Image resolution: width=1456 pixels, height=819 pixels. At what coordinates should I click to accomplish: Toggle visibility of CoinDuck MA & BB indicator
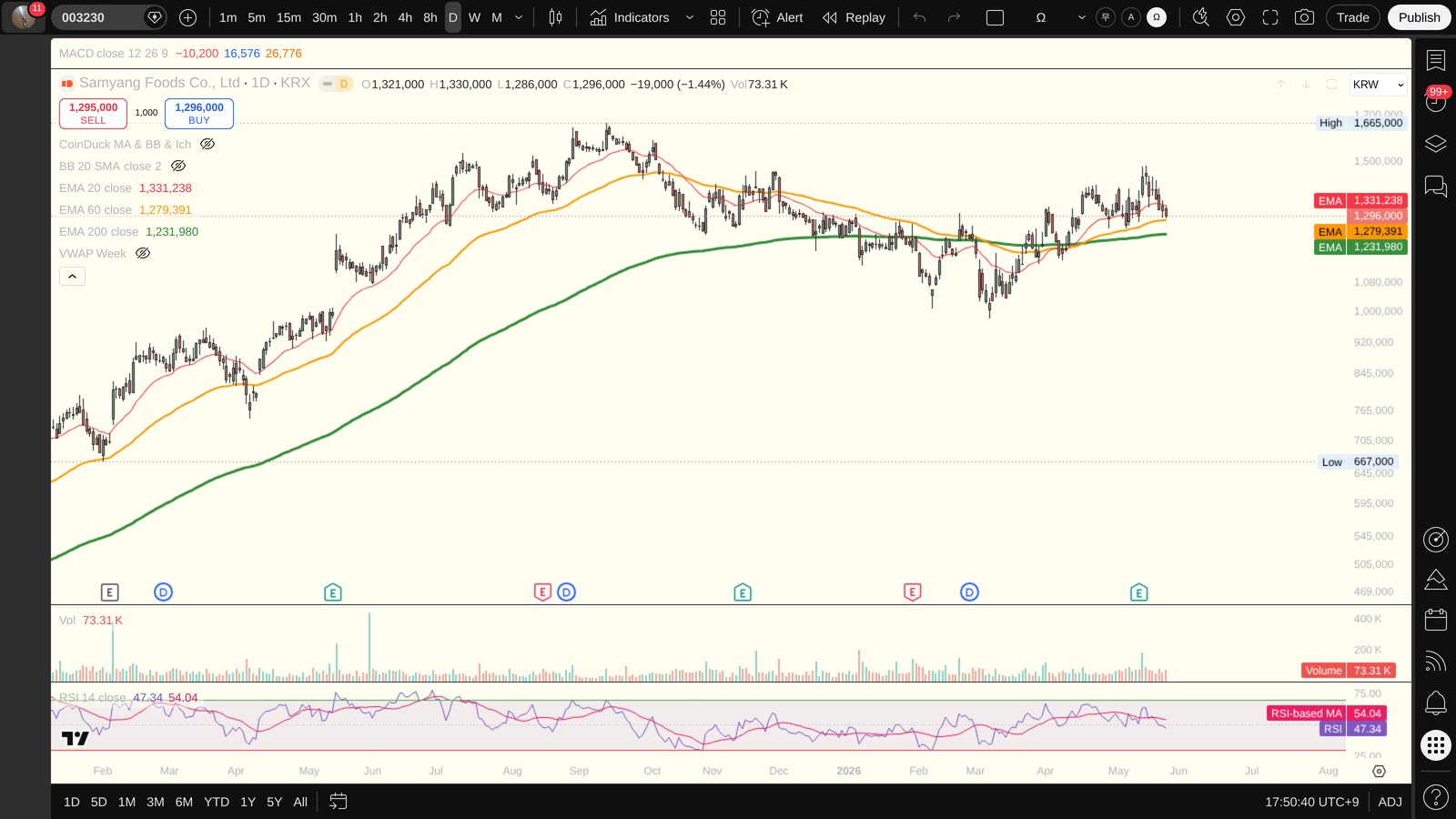(x=207, y=144)
